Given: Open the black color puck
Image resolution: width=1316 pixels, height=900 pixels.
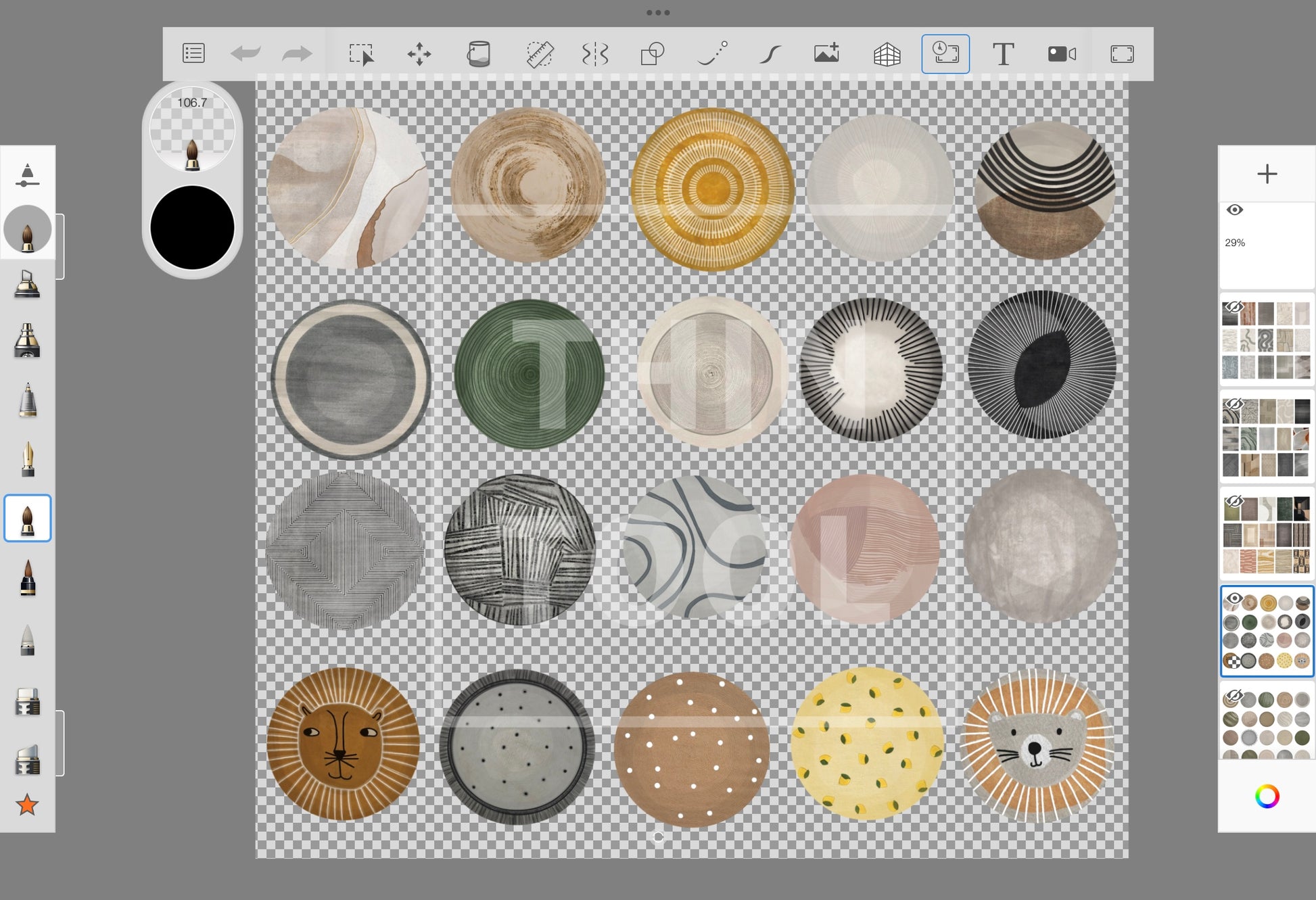Looking at the screenshot, I should point(192,228).
